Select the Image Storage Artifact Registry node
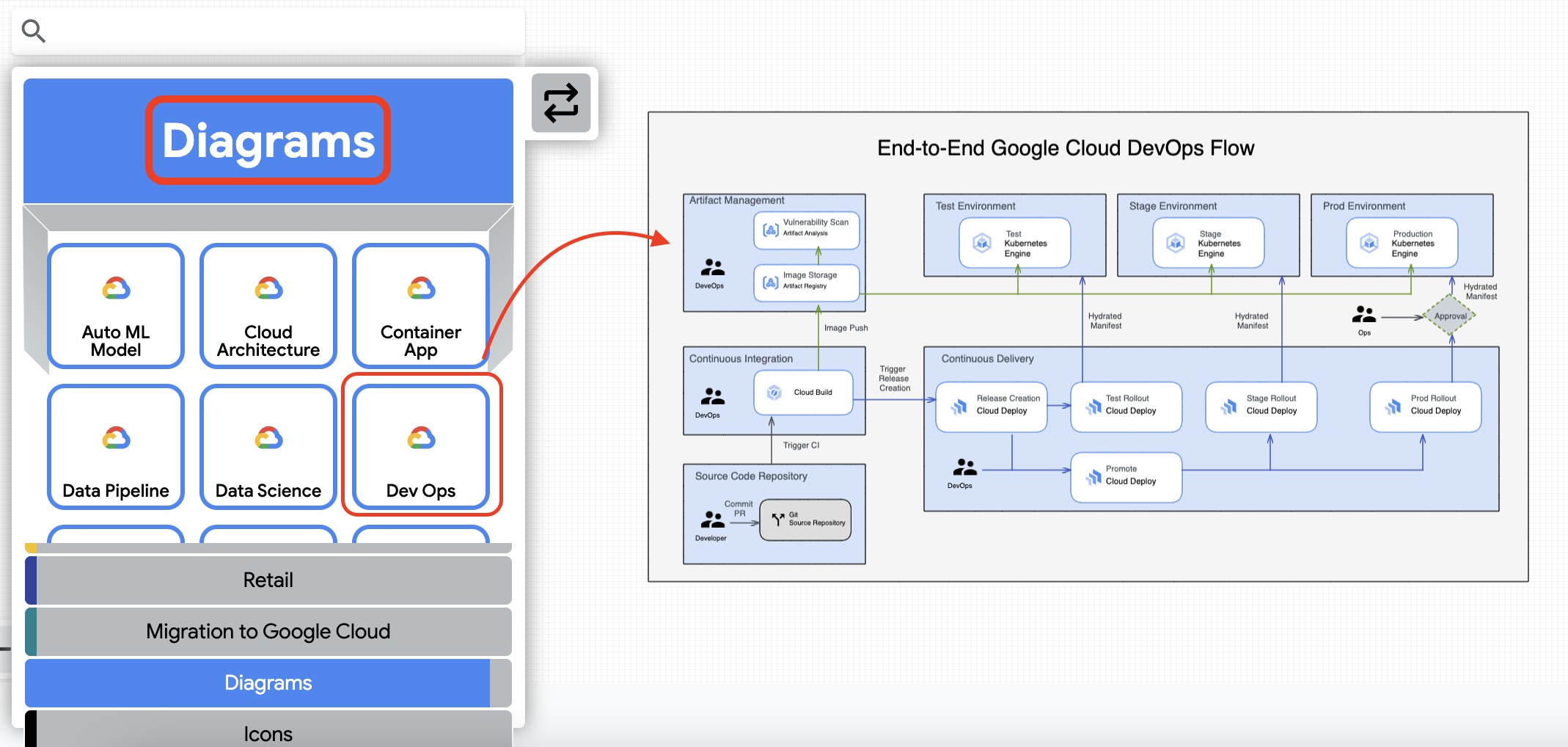 pyautogui.click(x=807, y=283)
